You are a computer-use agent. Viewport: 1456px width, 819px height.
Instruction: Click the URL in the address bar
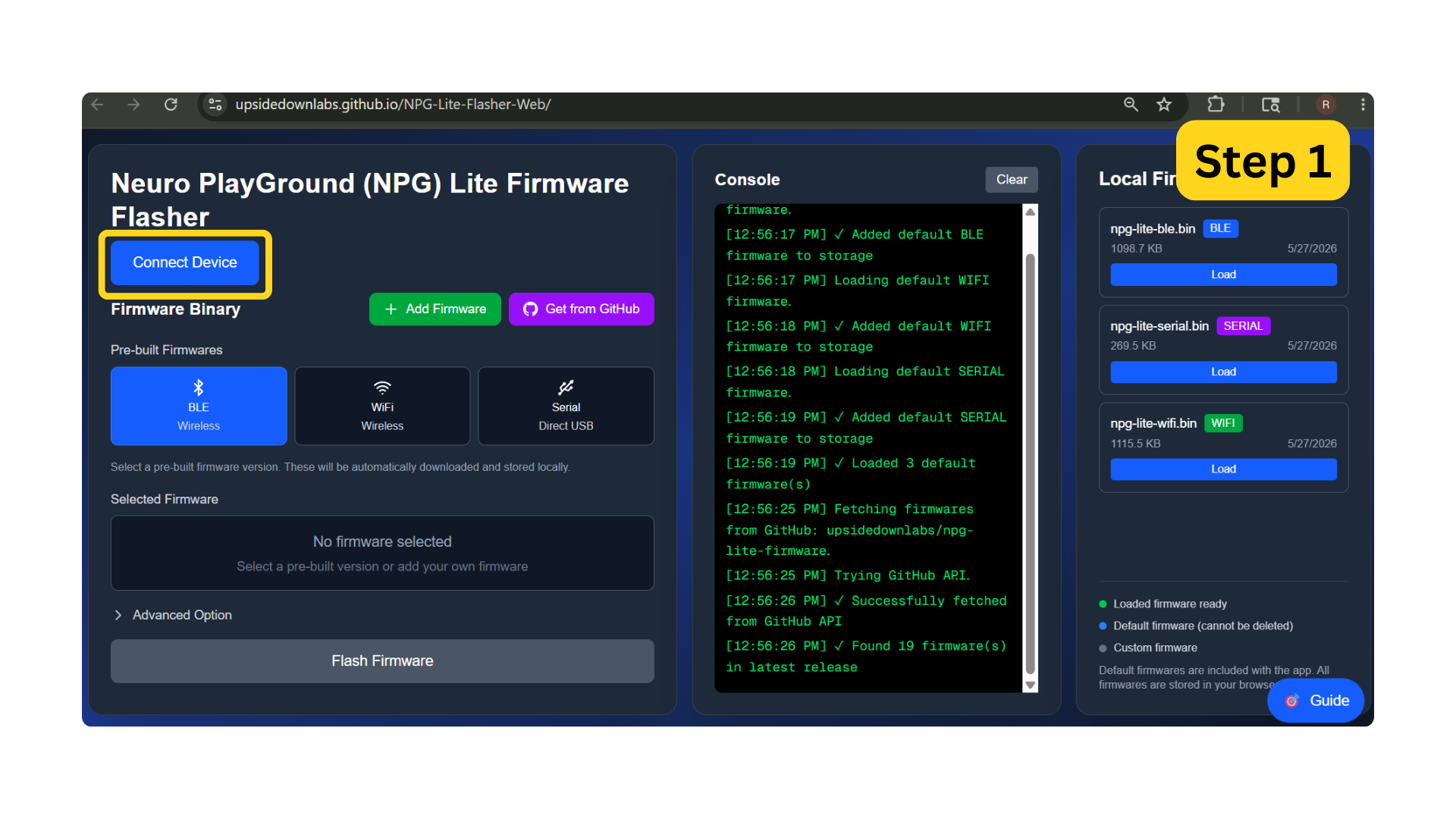[393, 105]
